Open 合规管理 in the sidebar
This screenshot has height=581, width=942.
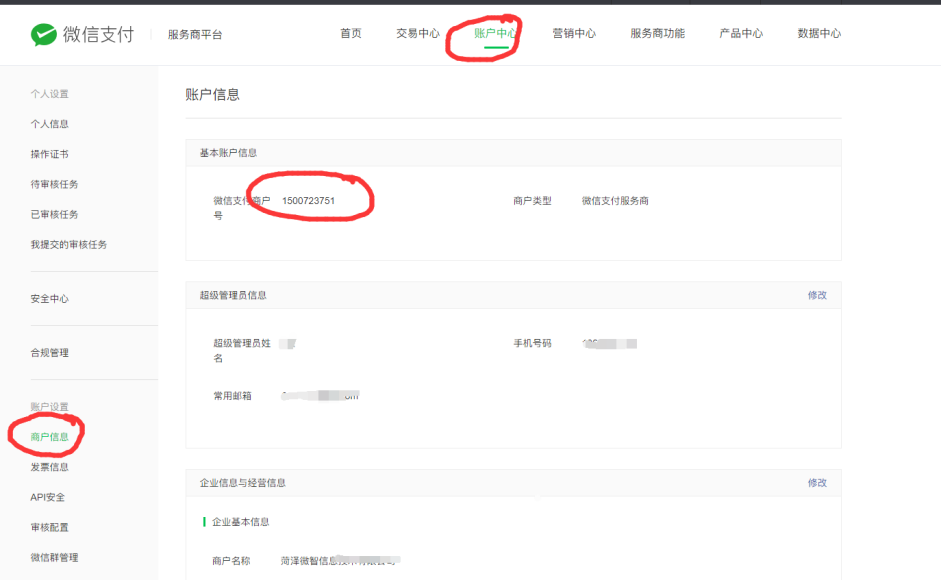[x=50, y=353]
